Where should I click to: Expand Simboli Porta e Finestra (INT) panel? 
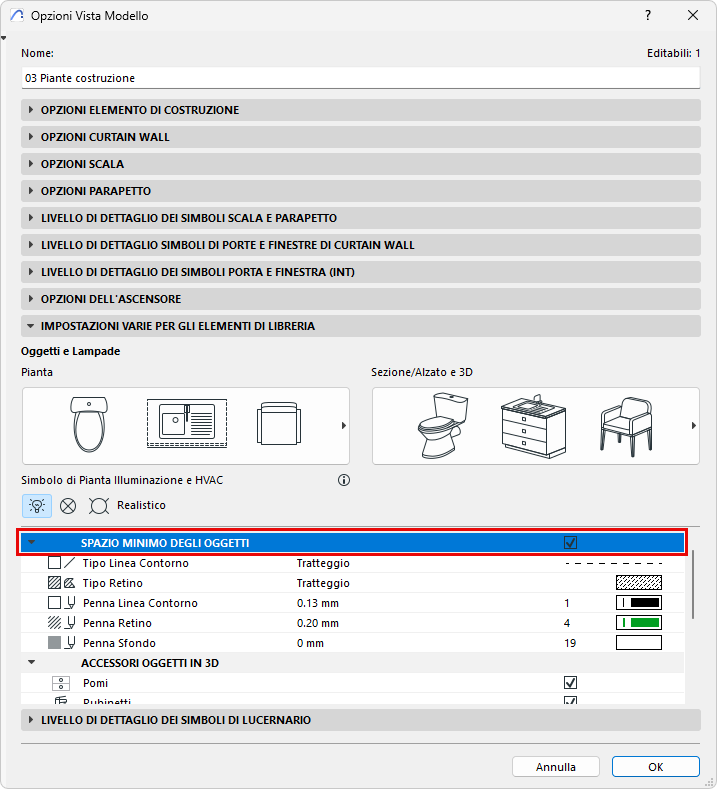point(361,272)
